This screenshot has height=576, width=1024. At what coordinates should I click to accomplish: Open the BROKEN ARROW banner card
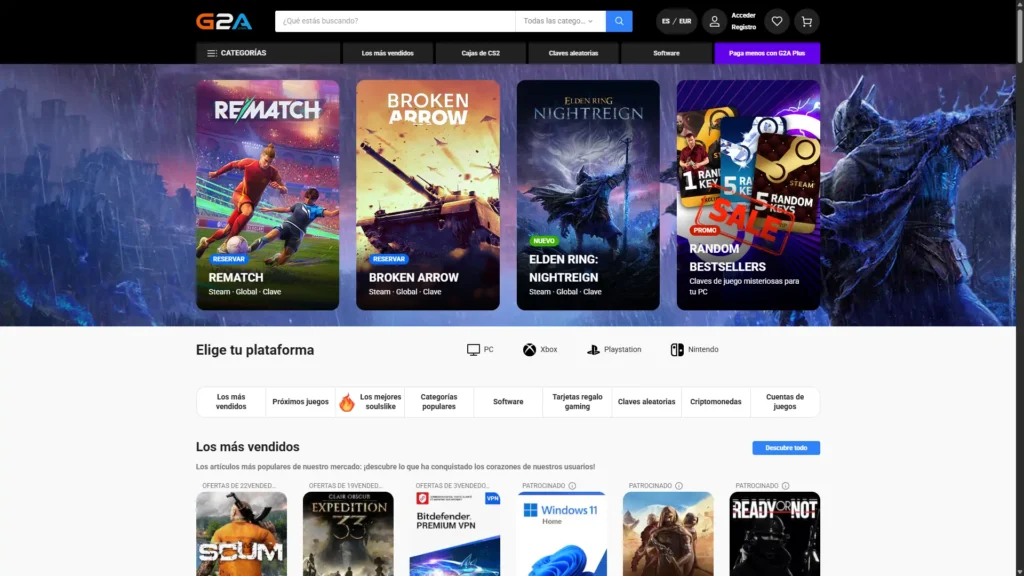click(428, 195)
